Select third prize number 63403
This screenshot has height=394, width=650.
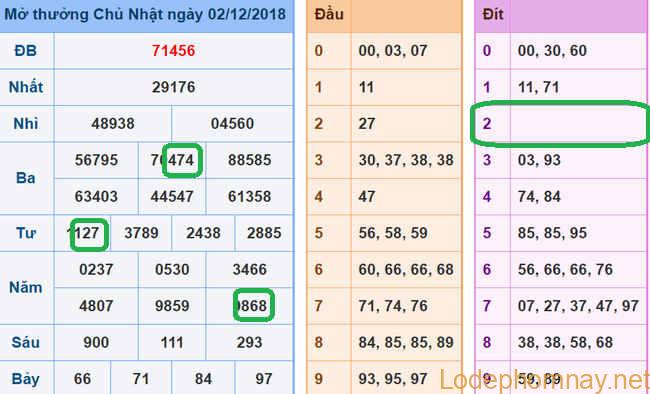point(96,196)
